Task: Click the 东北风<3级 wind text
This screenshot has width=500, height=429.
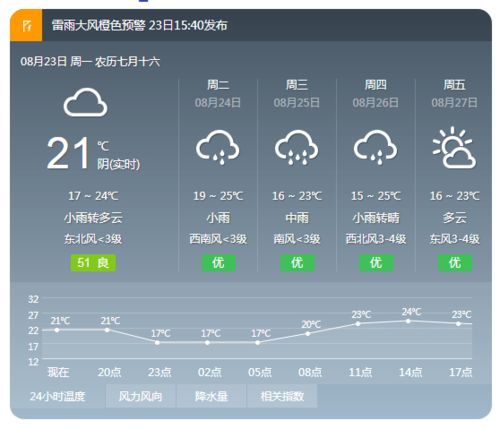Action: tap(93, 239)
